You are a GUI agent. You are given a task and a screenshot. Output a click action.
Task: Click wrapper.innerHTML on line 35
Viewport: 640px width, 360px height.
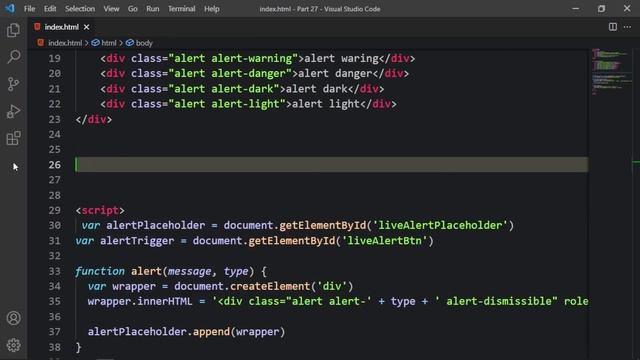click(x=140, y=301)
